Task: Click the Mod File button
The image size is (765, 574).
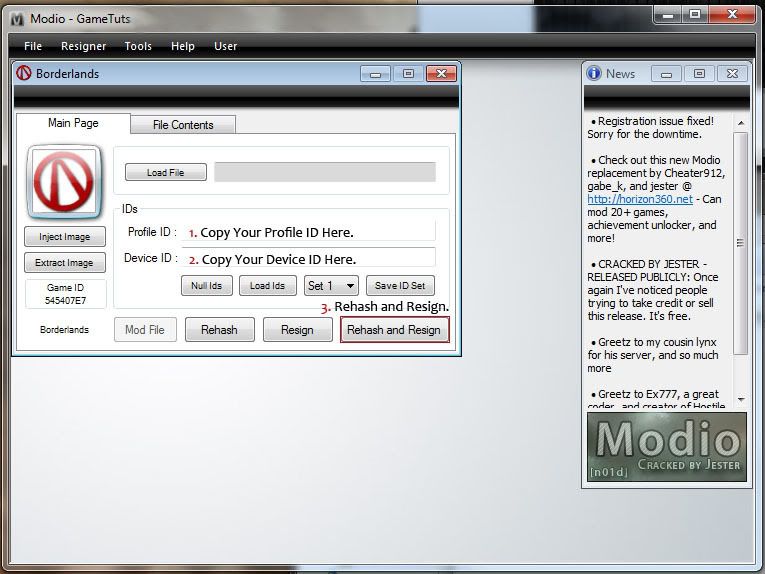Action: point(145,330)
